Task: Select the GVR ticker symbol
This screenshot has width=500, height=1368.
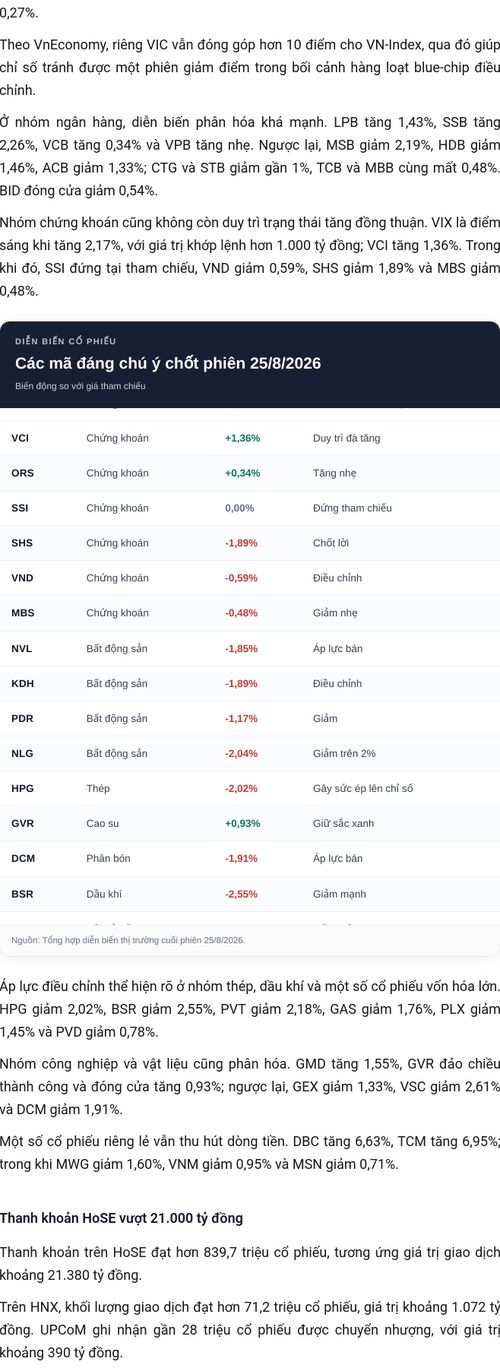Action: coord(22,823)
